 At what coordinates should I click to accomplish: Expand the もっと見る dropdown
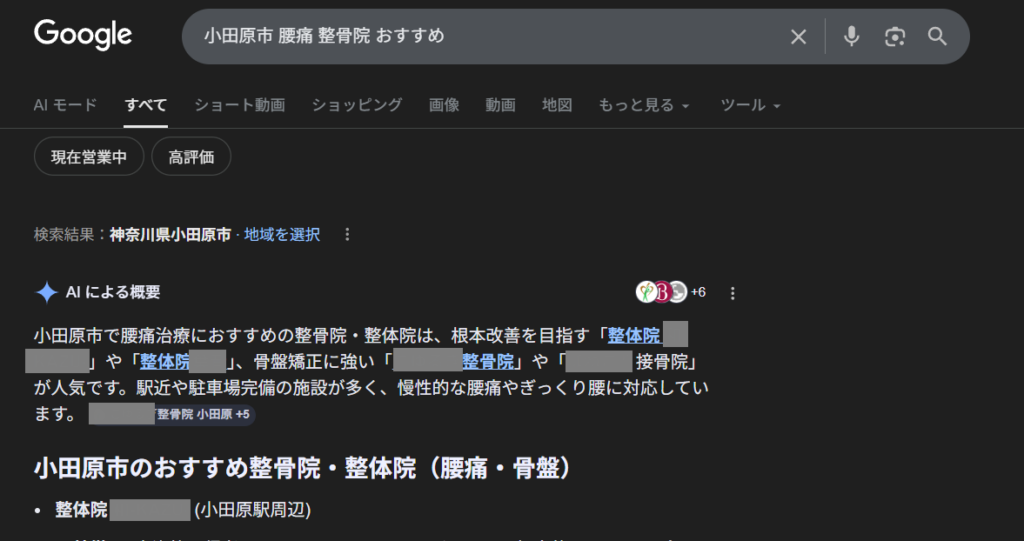click(x=644, y=105)
